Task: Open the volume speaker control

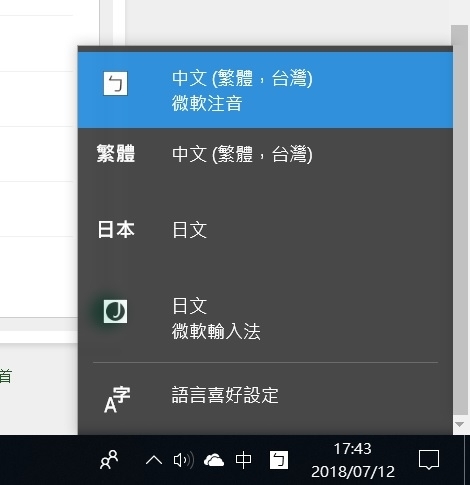Action: [184, 460]
